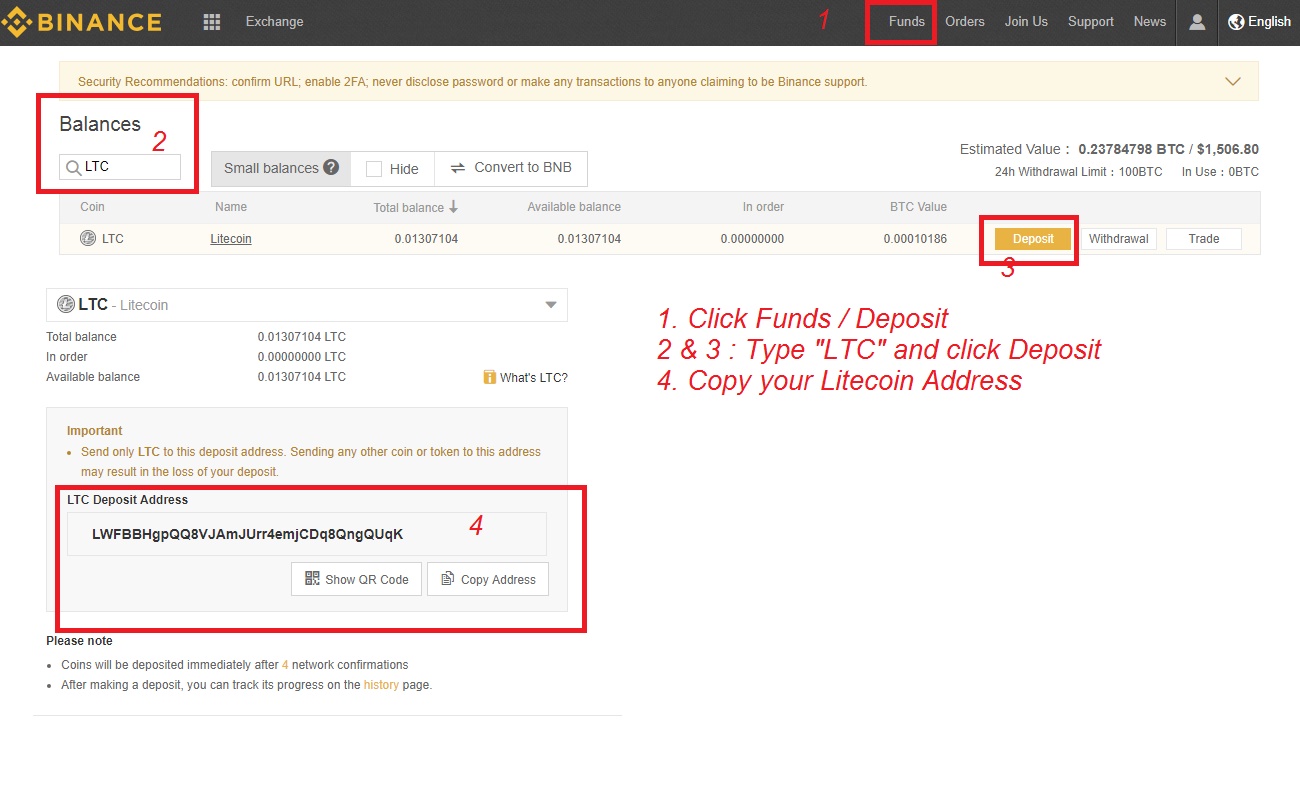Click the 24h Withdrawal Limit text

1078,172
